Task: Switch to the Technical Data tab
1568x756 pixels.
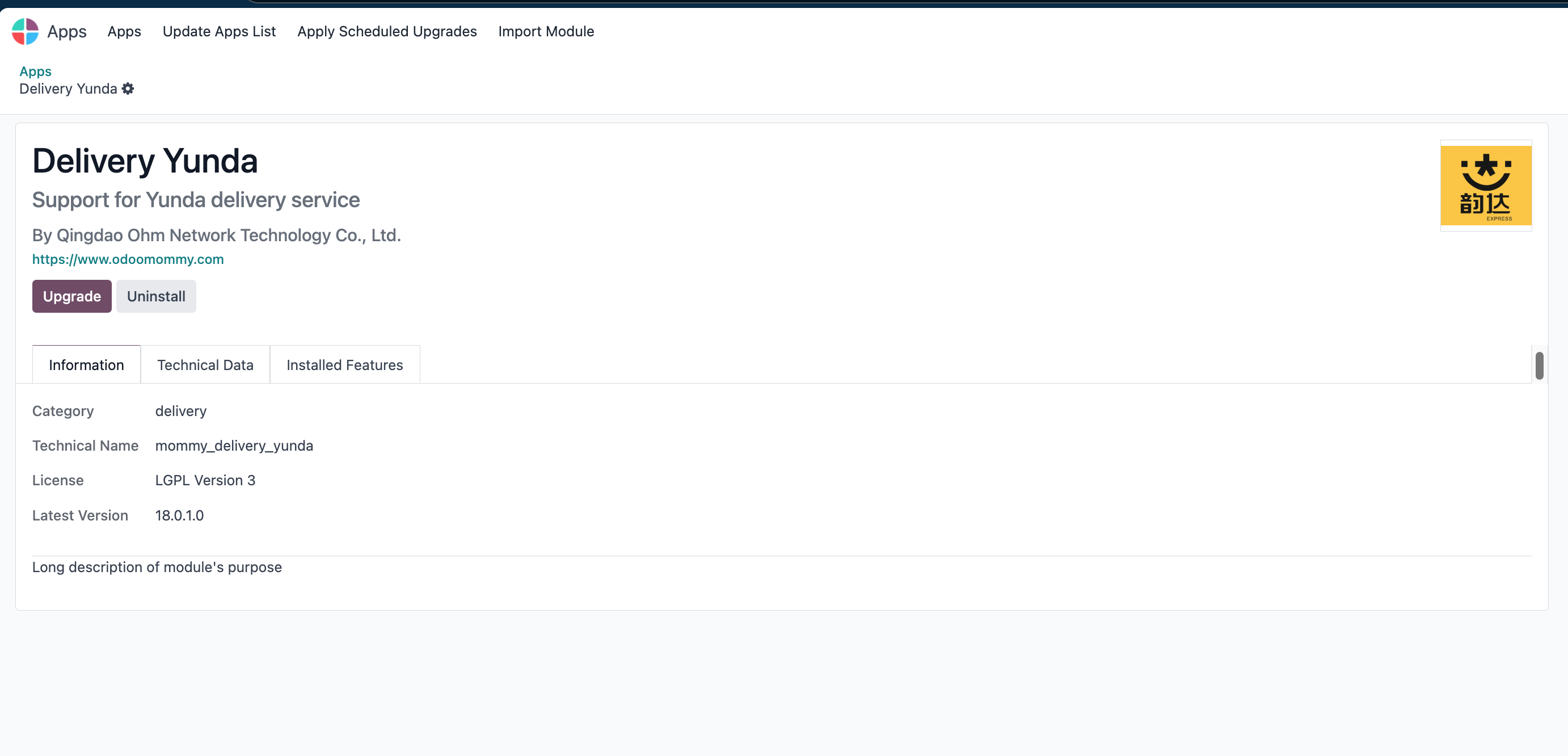Action: coord(205,365)
